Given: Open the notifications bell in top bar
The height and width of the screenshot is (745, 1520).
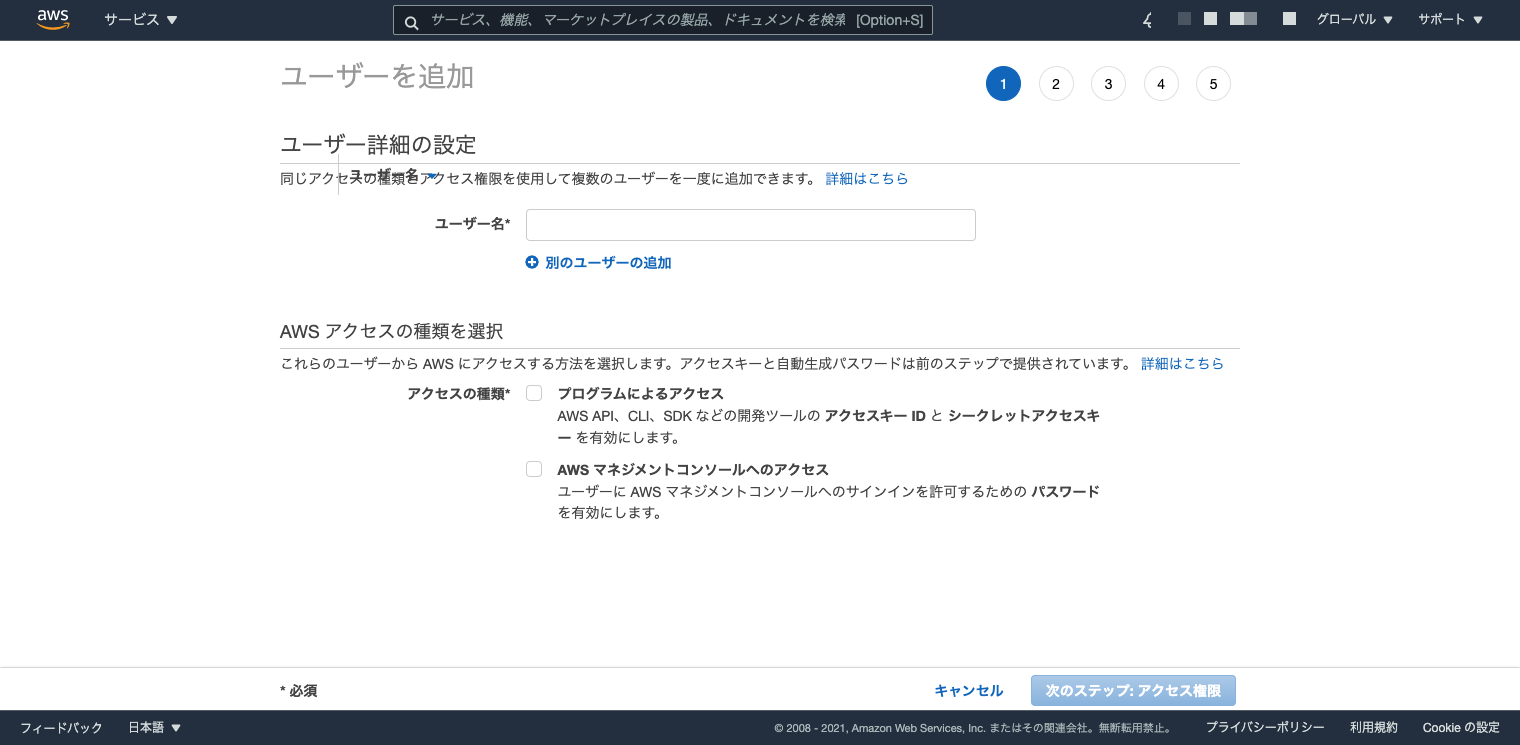Looking at the screenshot, I should (1147, 20).
